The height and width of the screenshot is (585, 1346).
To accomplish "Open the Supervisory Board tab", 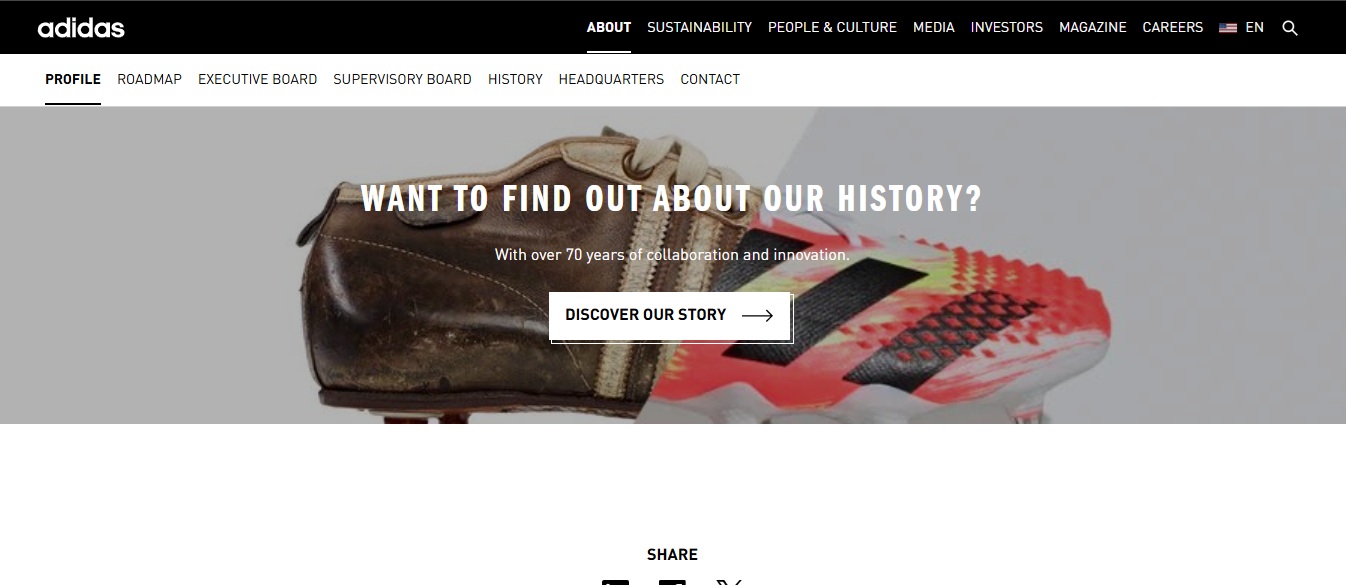I will coord(402,79).
